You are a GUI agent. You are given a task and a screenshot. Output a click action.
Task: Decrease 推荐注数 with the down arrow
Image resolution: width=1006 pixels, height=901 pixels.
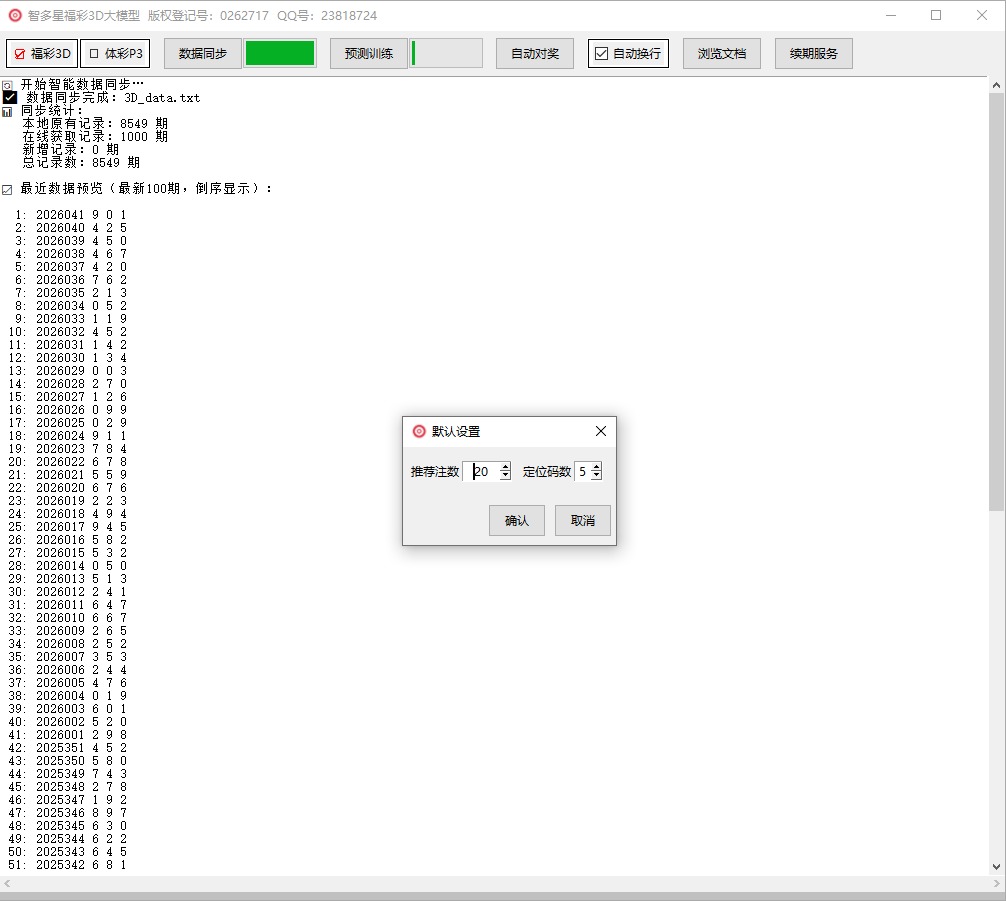[x=505, y=476]
